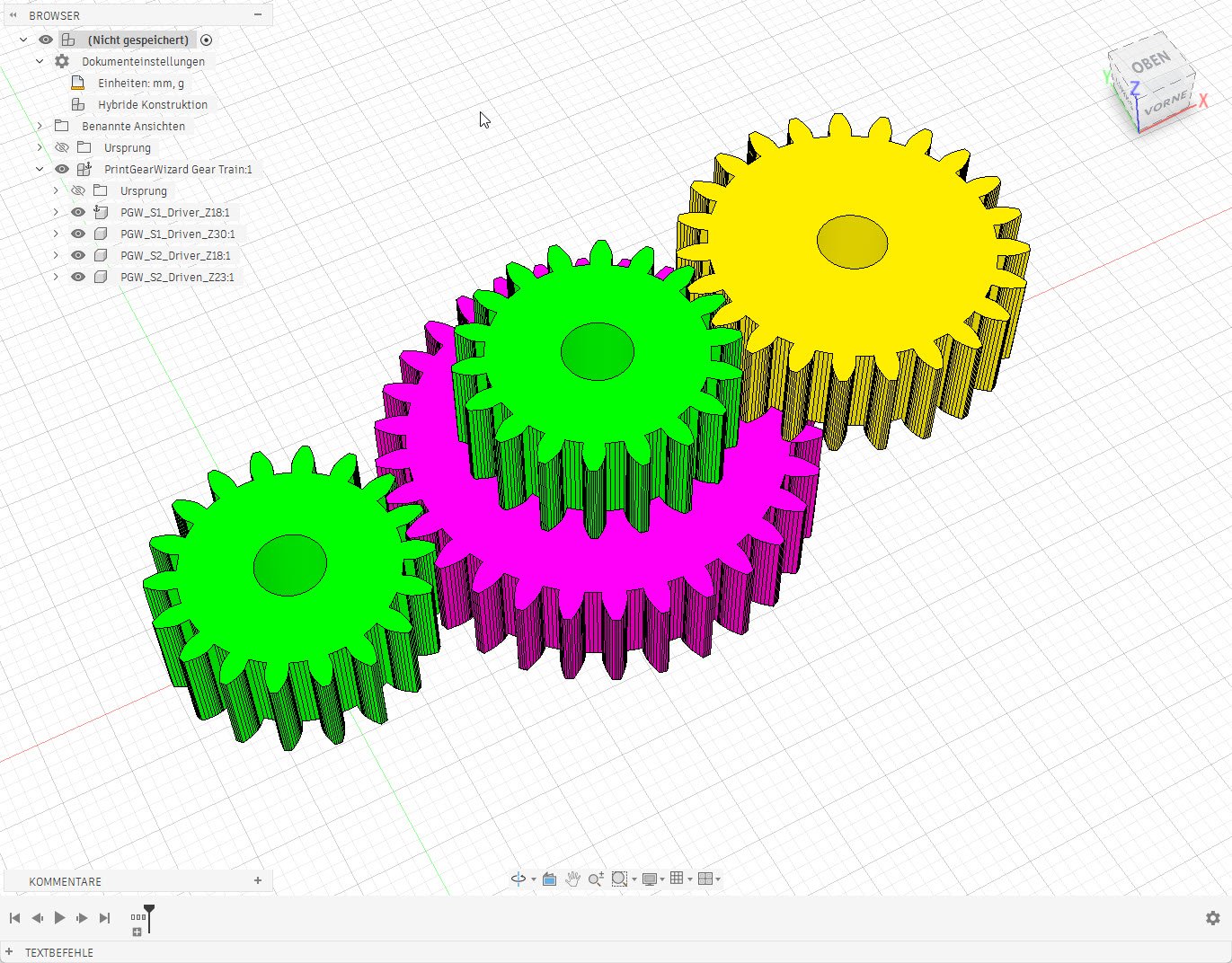This screenshot has height=963, width=1232.
Task: Collapse Dokumenteinstellungen node
Action: [40, 61]
